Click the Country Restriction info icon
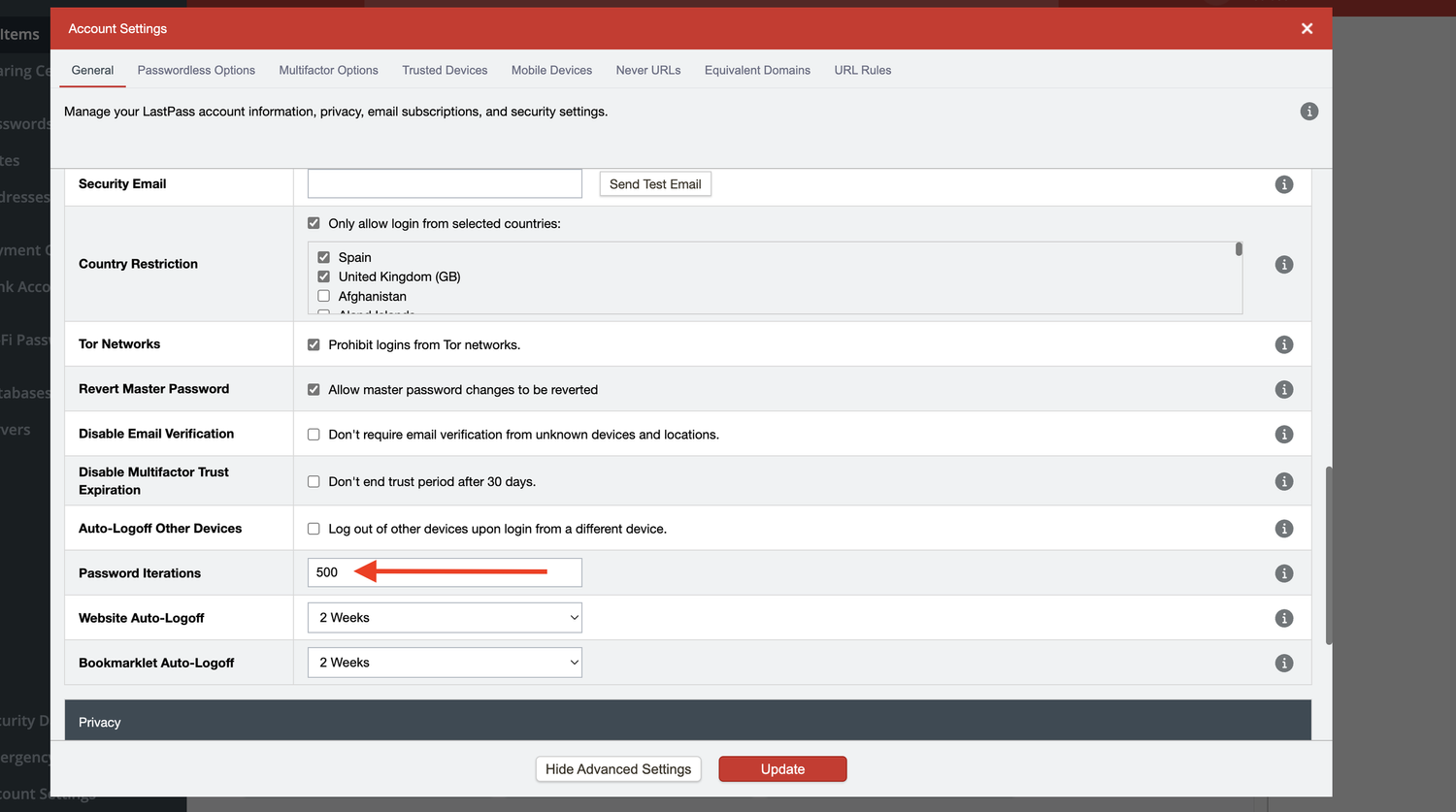Image resolution: width=1456 pixels, height=812 pixels. 1284,264
